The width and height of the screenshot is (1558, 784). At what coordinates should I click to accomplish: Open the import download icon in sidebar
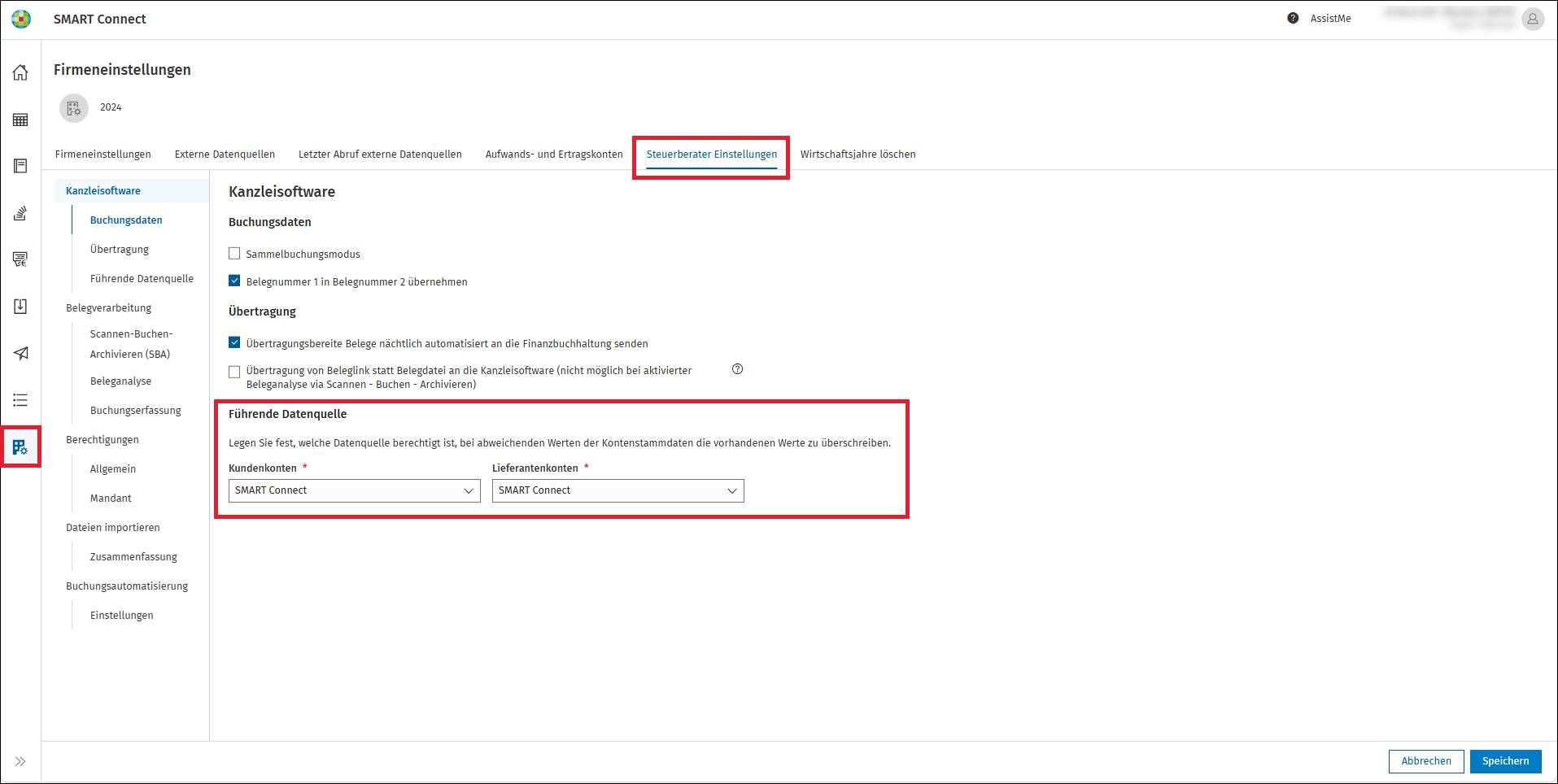(20, 307)
